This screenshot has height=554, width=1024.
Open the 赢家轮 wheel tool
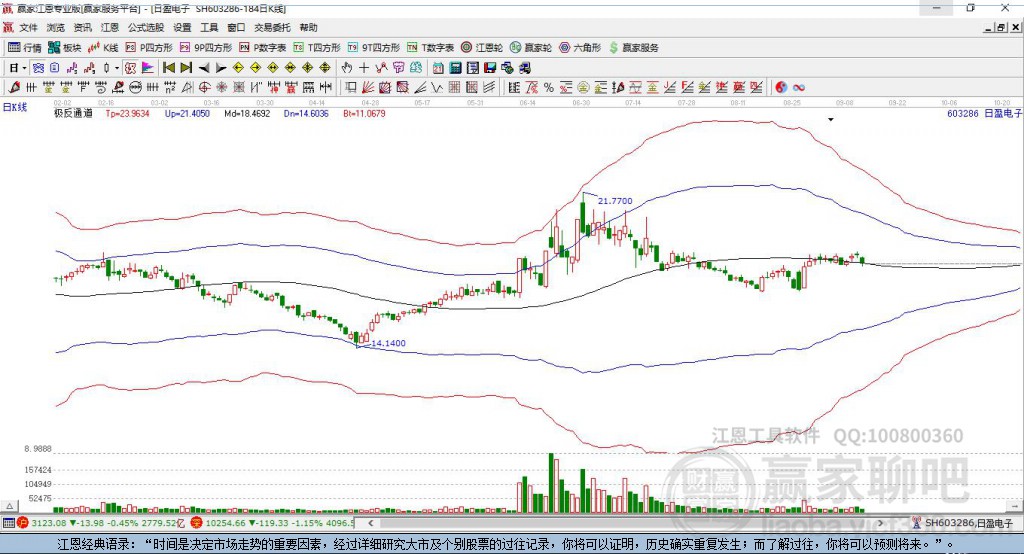pos(531,48)
